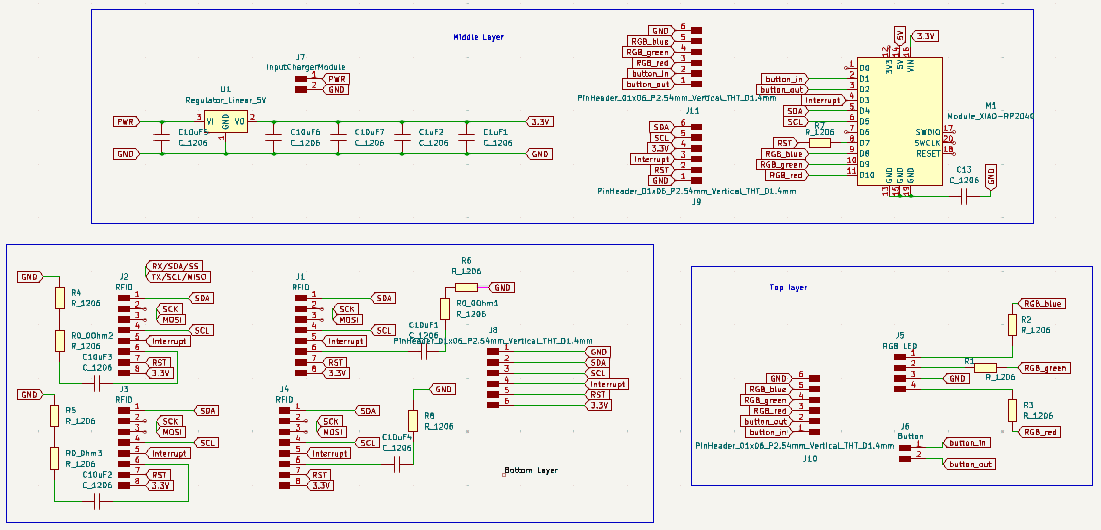1101x530 pixels.
Task: Select the "Middle Layer" text label
Action: (478, 37)
